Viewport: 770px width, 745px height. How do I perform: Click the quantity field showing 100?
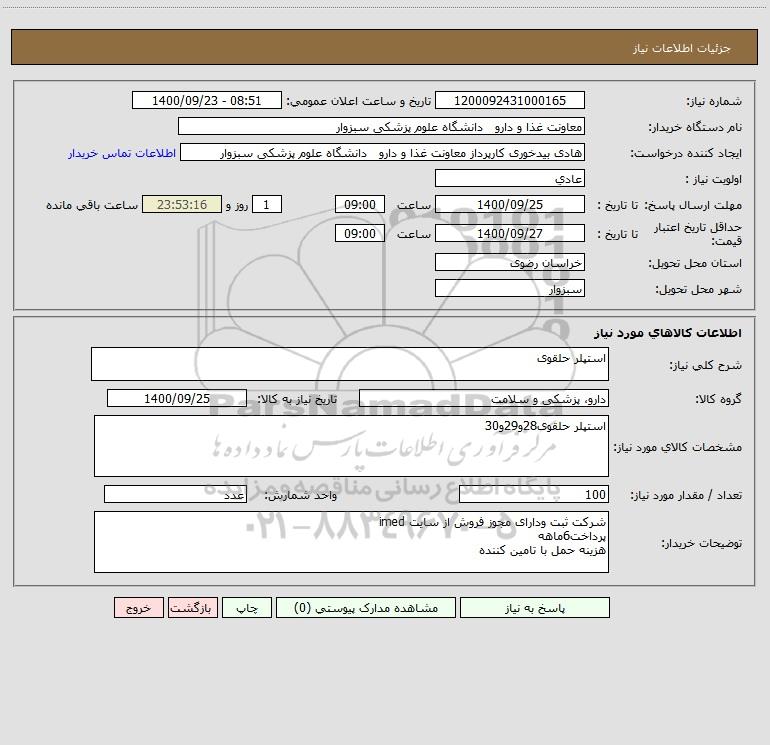pyautogui.click(x=534, y=495)
